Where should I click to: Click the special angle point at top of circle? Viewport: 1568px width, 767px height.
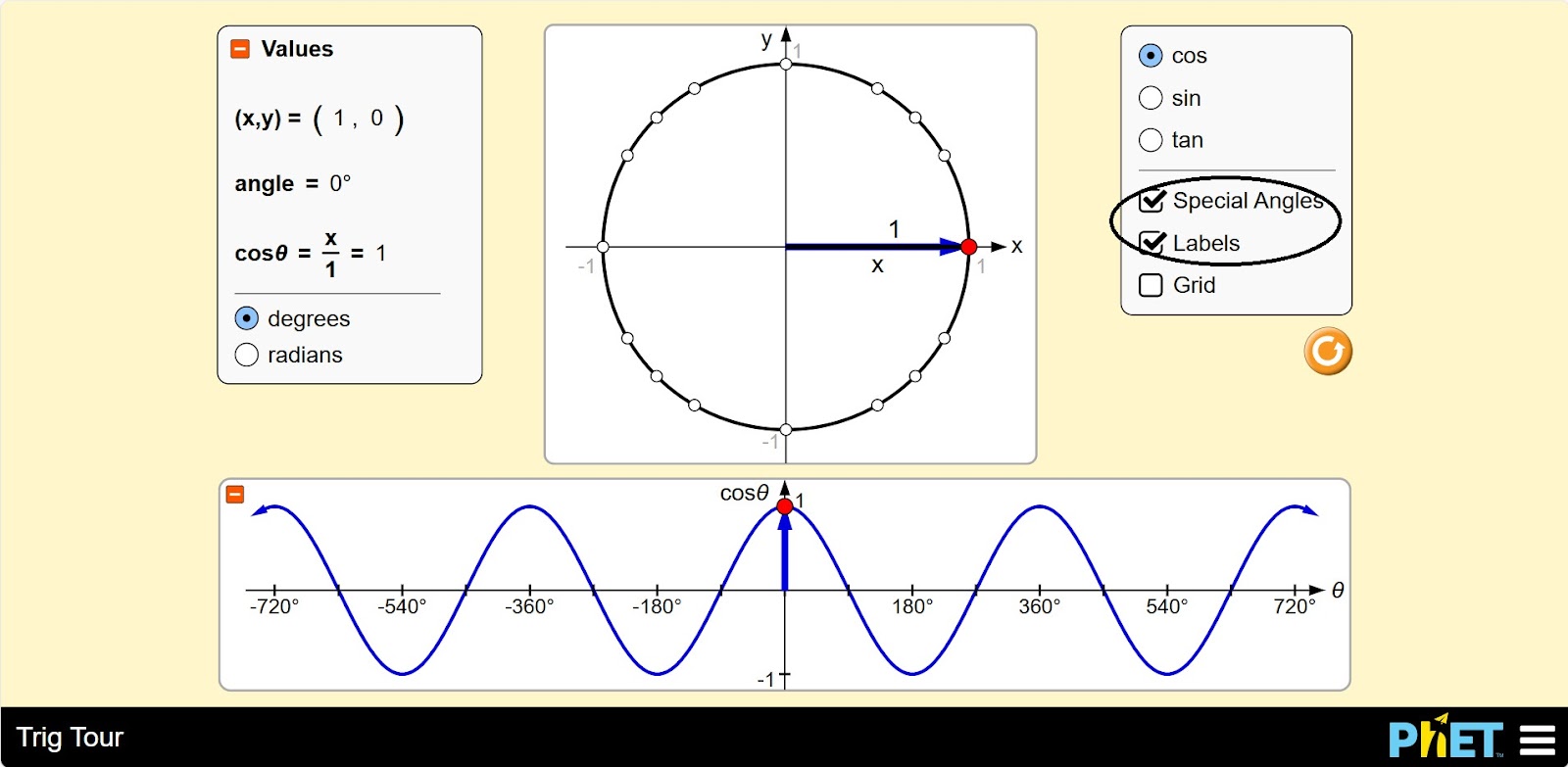pyautogui.click(x=786, y=65)
